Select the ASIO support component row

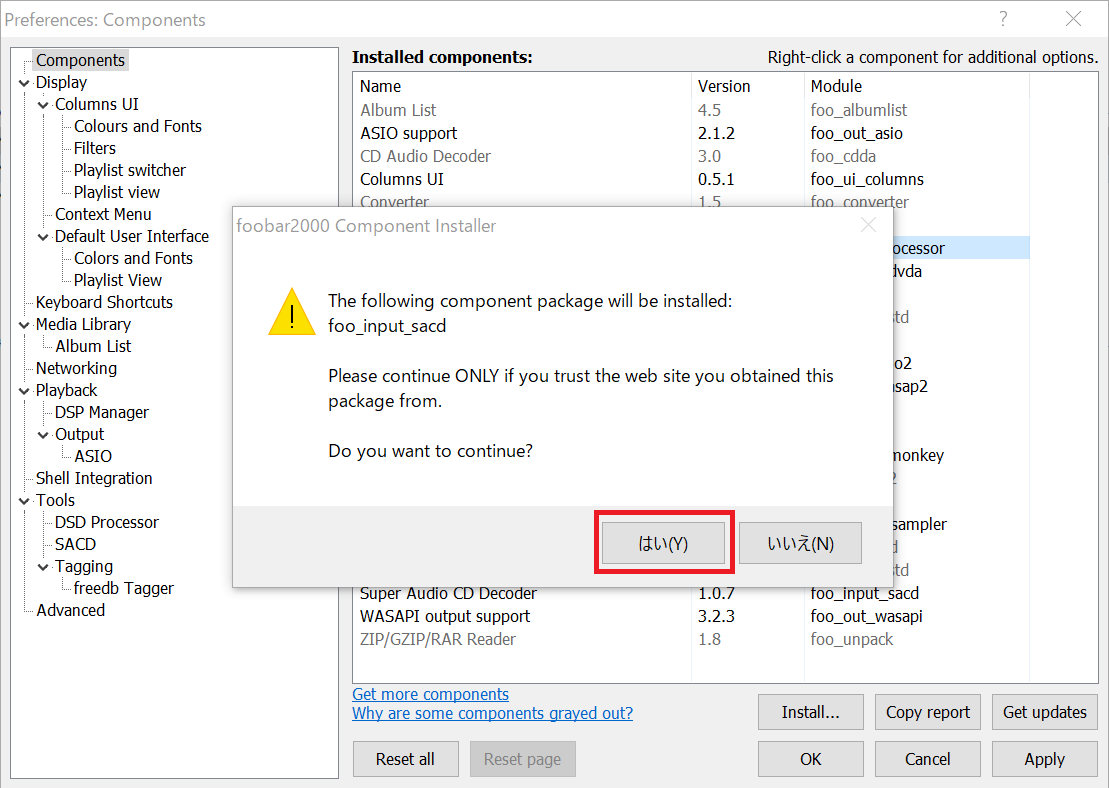[x=691, y=133]
